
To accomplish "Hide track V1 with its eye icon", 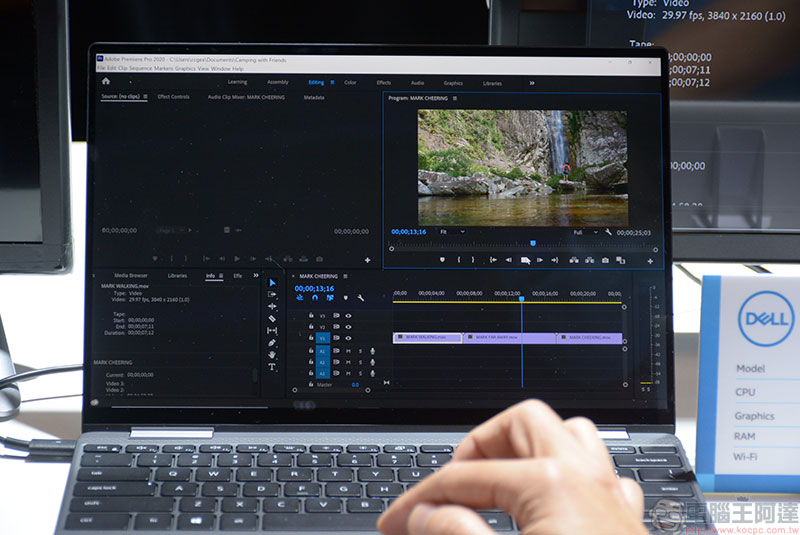I will click(x=348, y=338).
